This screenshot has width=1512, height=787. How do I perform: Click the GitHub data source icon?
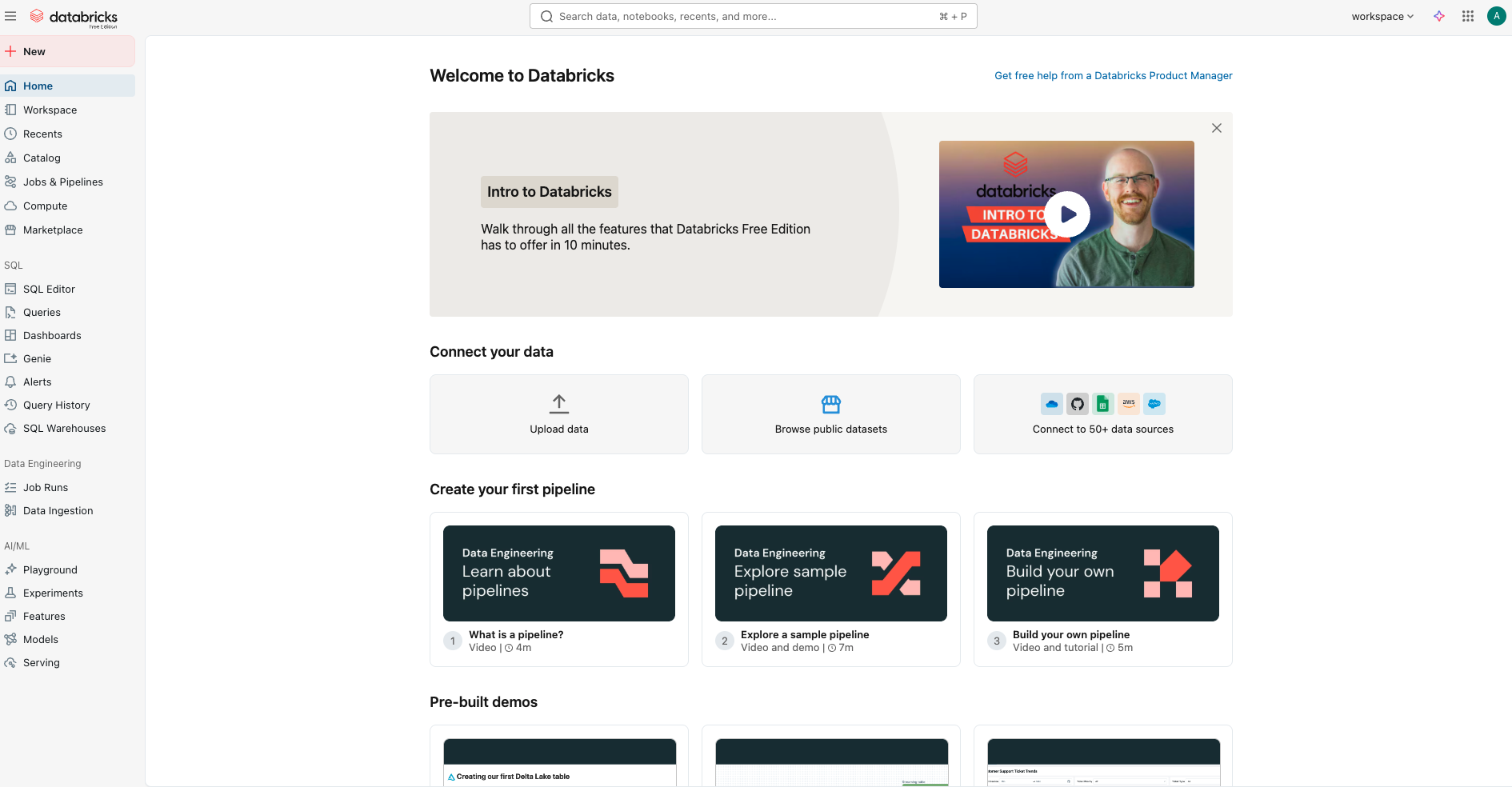pyautogui.click(x=1077, y=404)
